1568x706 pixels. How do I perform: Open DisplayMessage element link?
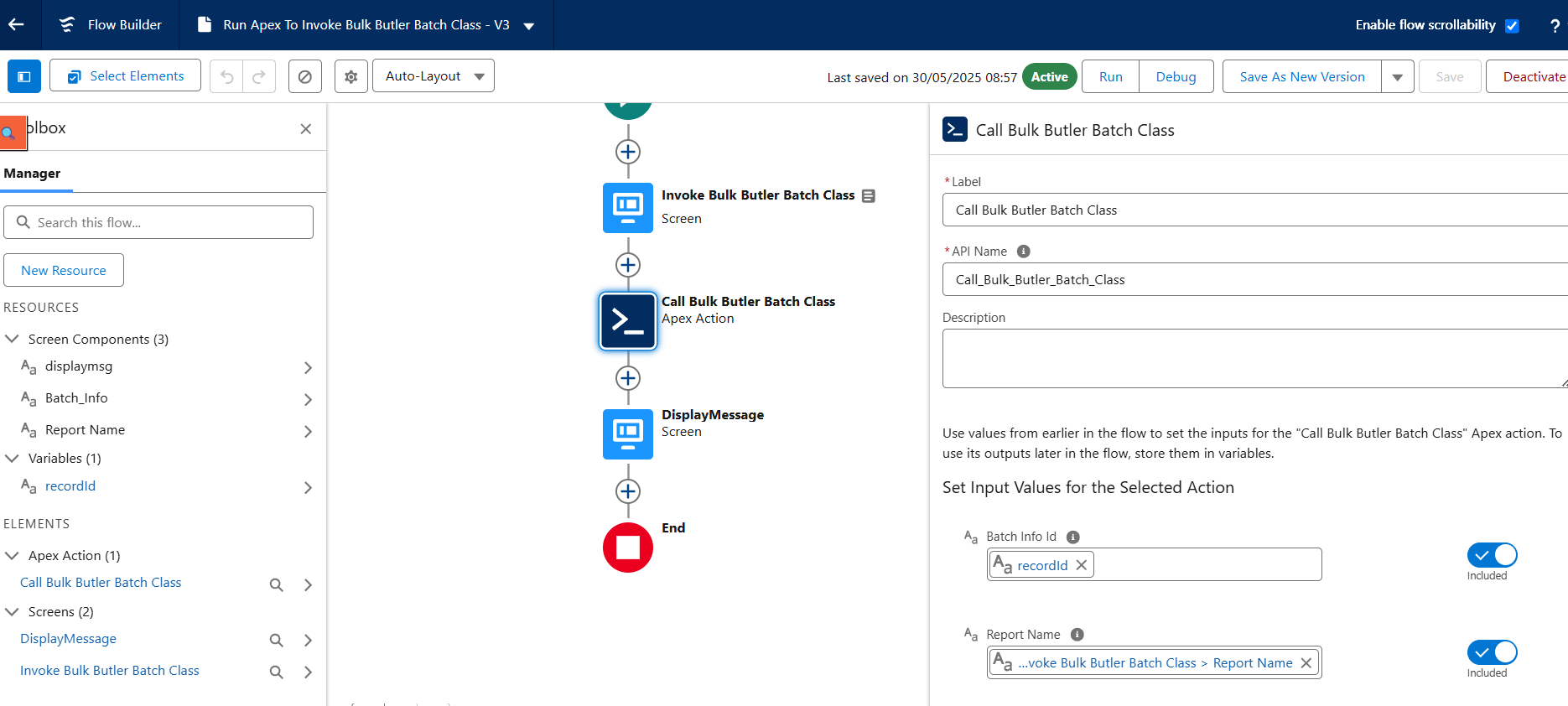click(68, 638)
